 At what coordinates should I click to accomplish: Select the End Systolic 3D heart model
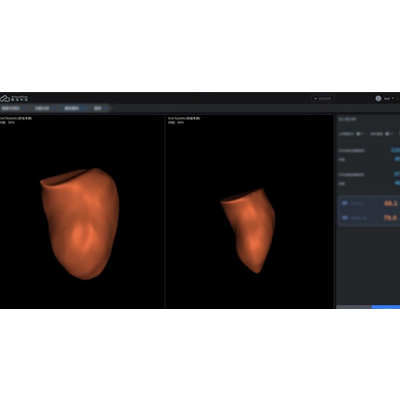(248, 231)
